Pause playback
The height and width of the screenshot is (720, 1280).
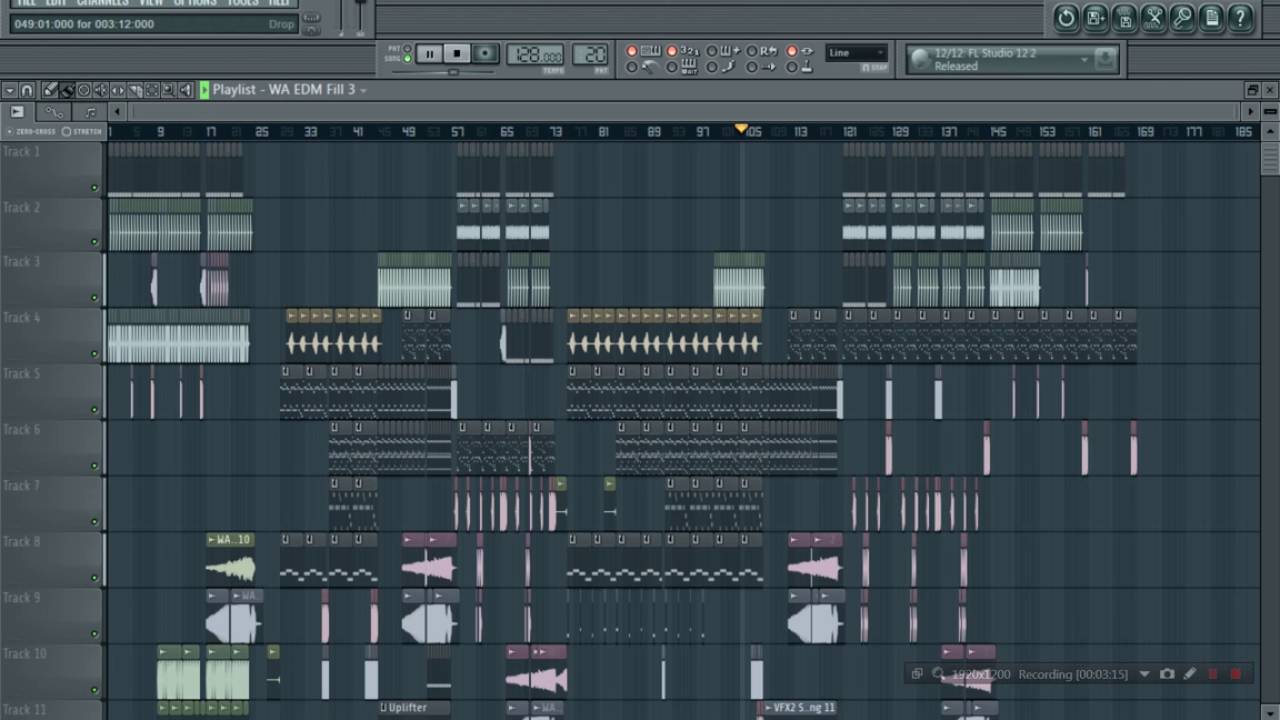tap(430, 54)
